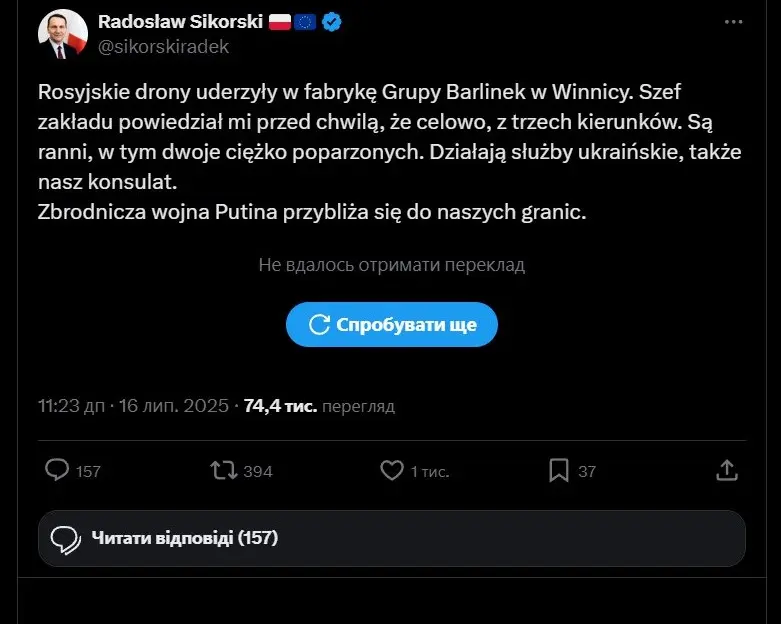
Task: Click the Polish flag emoji beside the name
Action: pos(280,22)
